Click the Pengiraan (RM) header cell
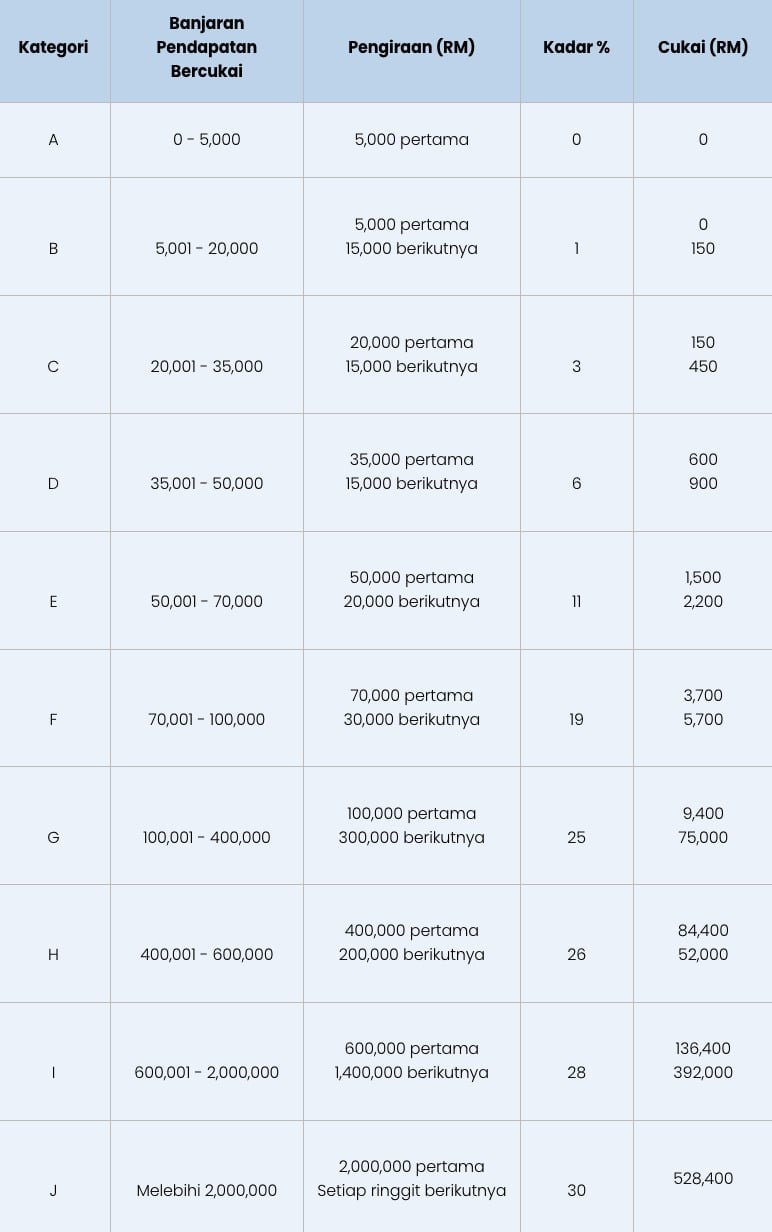The width and height of the screenshot is (772, 1232). tap(411, 47)
